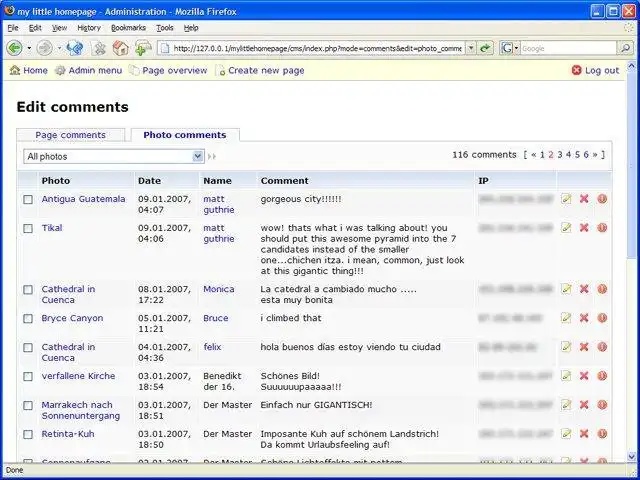
Task: Select the Marrakech nach Sonnenuntergang checkbox
Action: 28,405
